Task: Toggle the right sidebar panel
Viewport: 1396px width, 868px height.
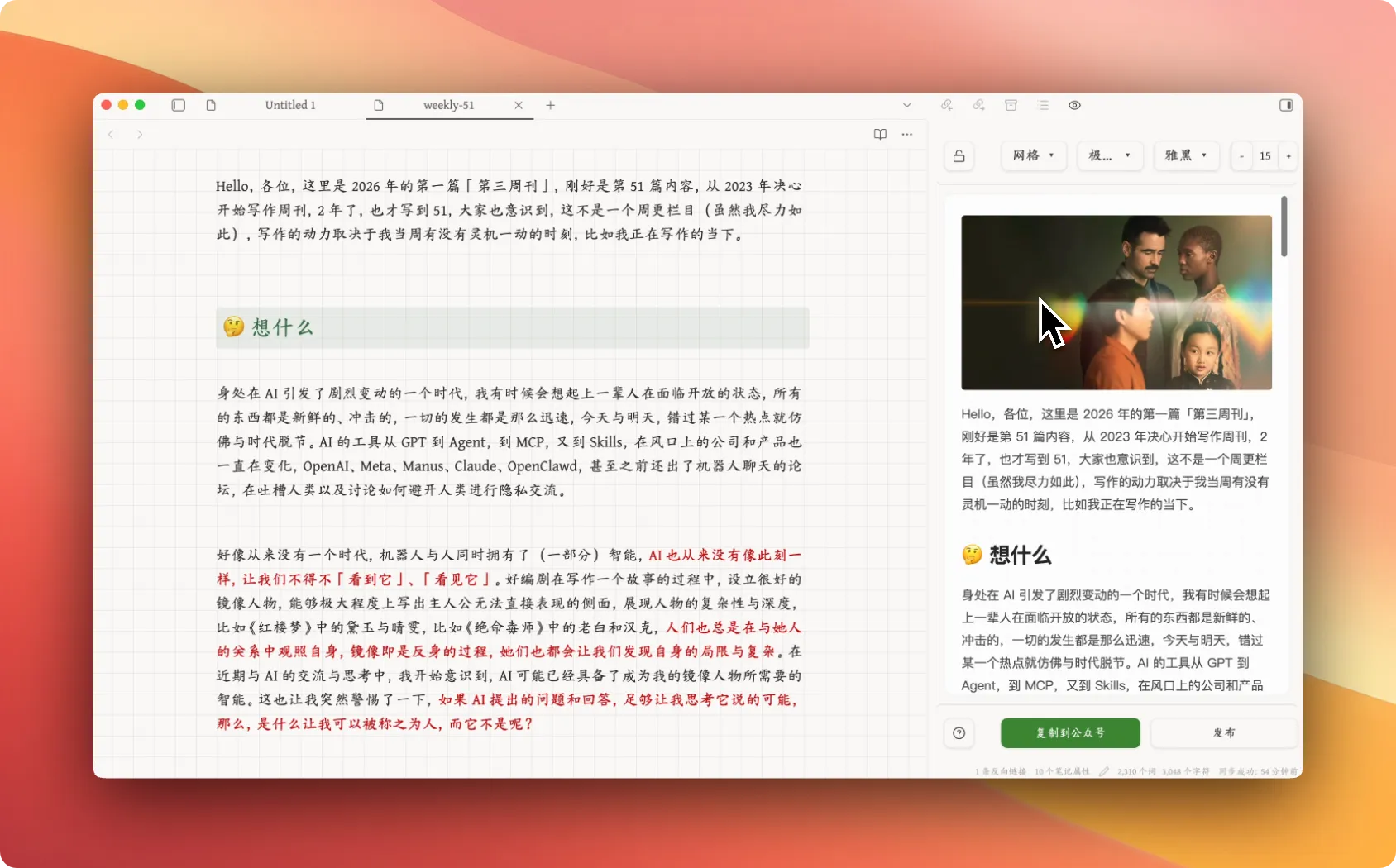Action: (x=1286, y=105)
